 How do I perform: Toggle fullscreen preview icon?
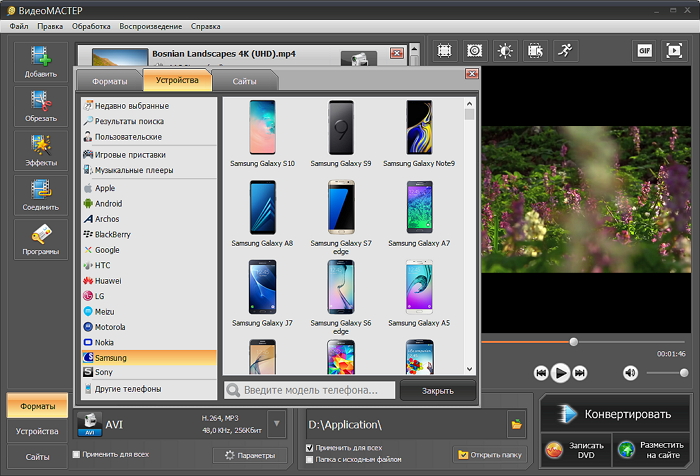point(674,51)
